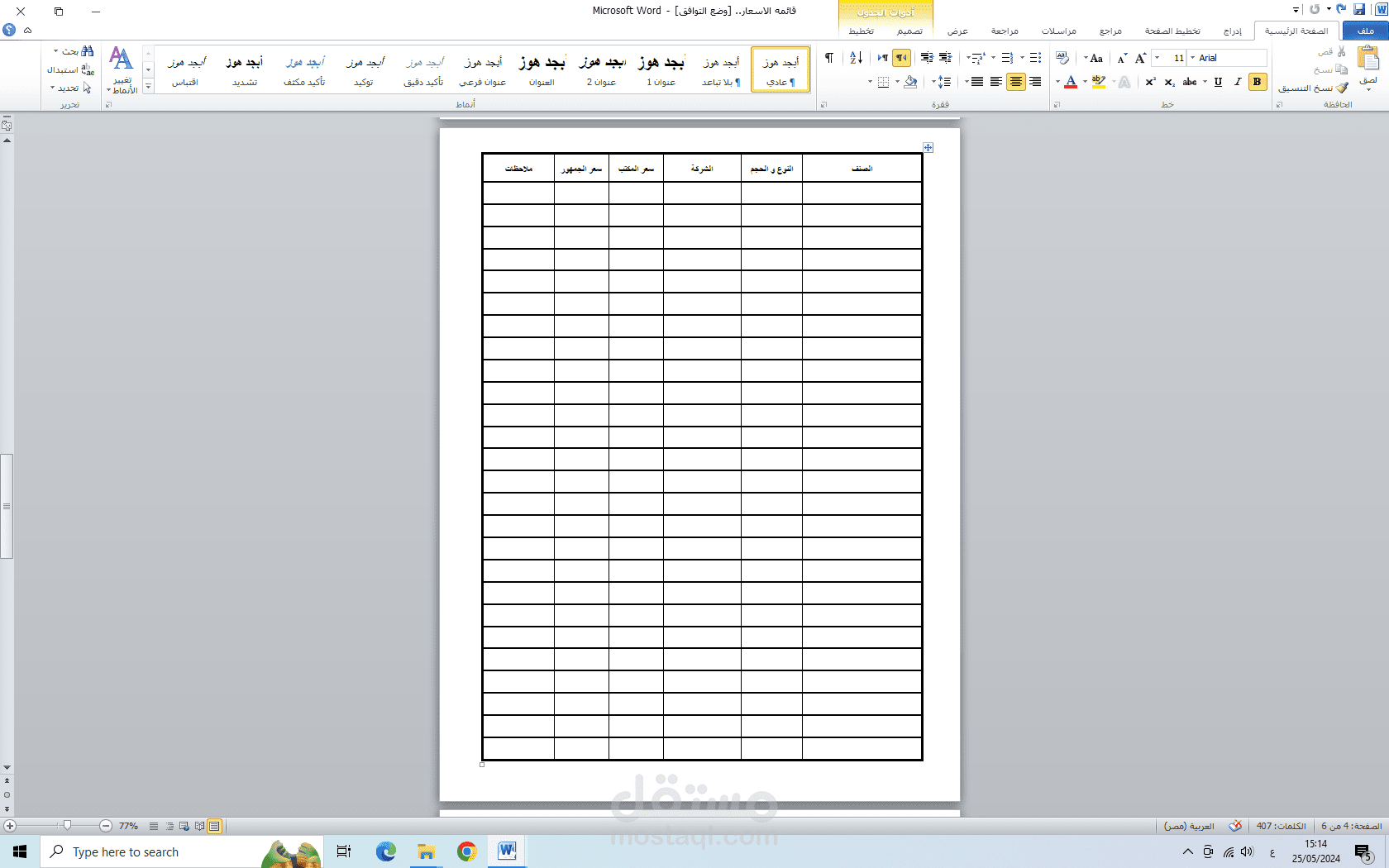
Task: Click the Borders icon
Action: click(x=884, y=82)
